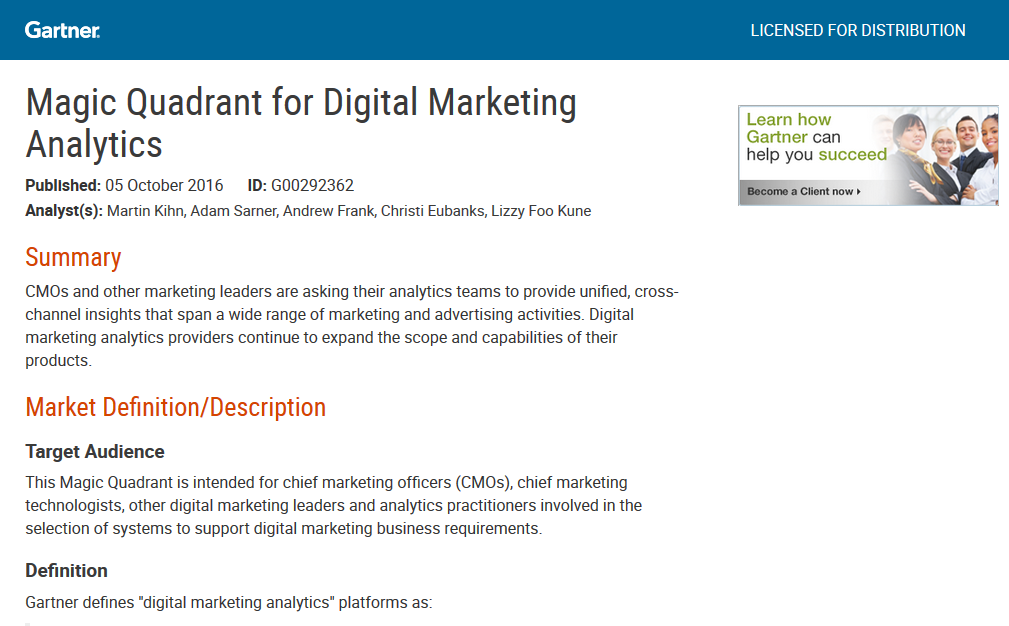This screenshot has height=626, width=1009.
Task: Click the 'Gartner defines digital marketing analytics' sentence
Action: pyautogui.click(x=228, y=602)
